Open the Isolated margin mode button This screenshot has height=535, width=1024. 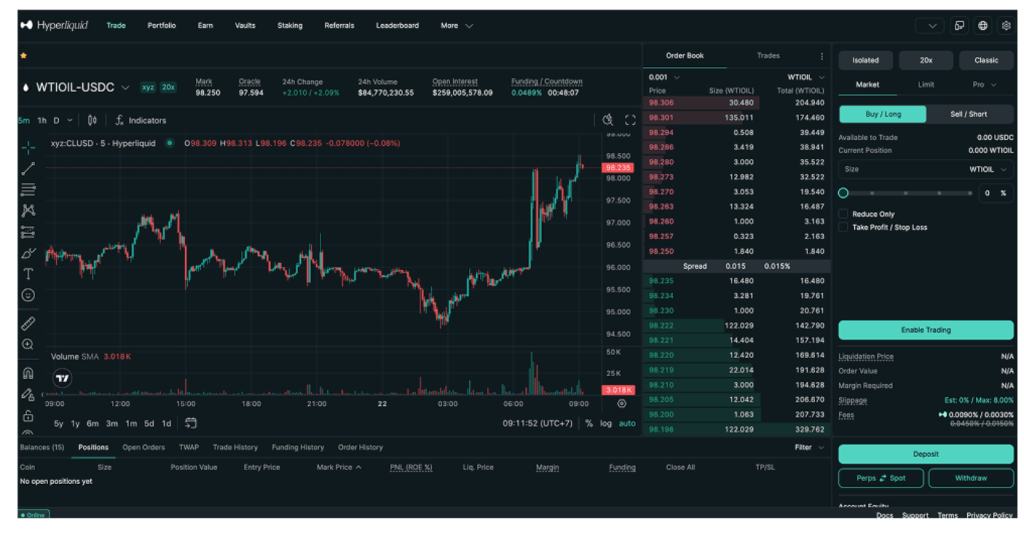[865, 60]
